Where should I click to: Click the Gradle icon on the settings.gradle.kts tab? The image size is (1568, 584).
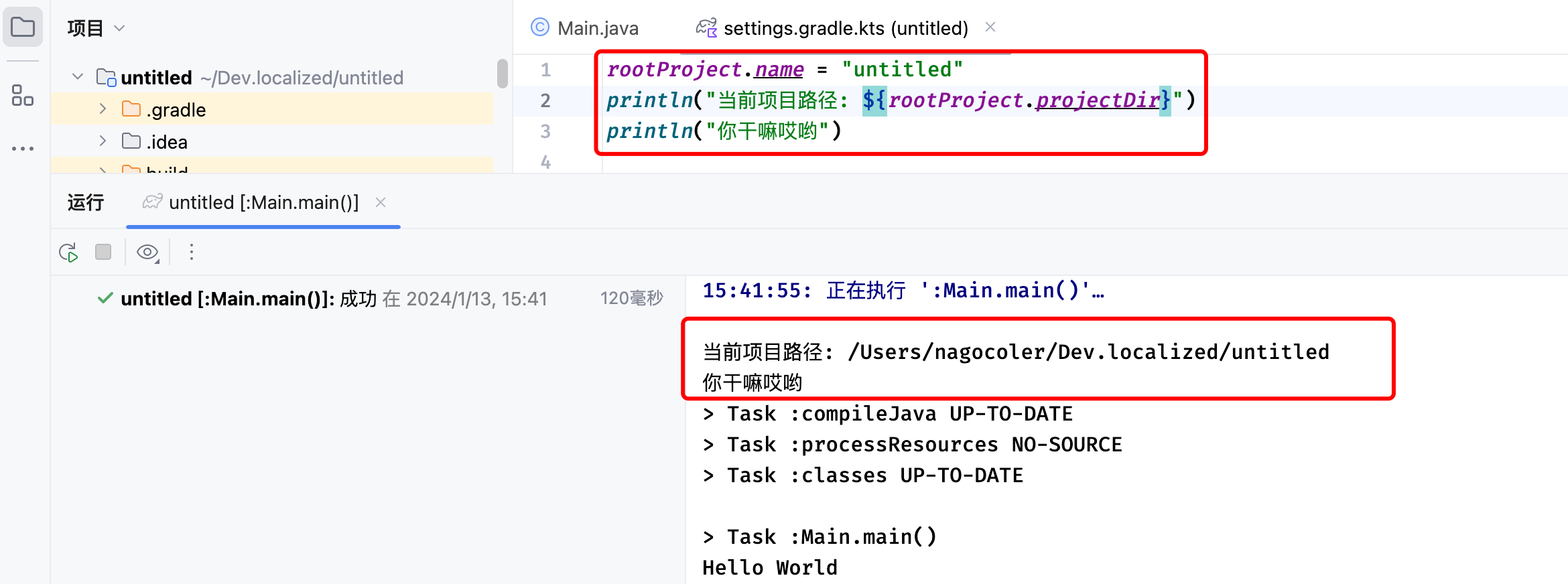pyautogui.click(x=706, y=27)
